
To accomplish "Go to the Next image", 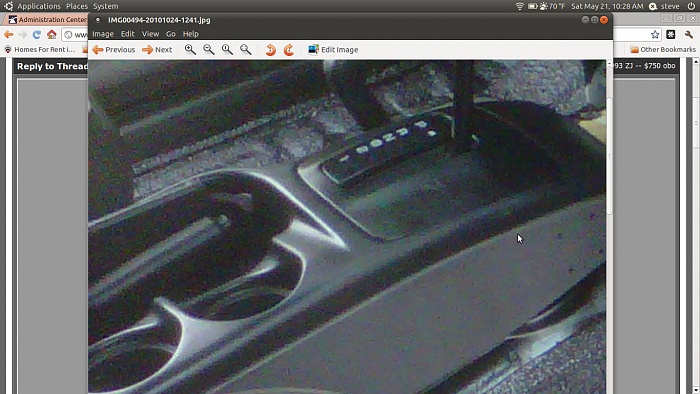I will (157, 50).
